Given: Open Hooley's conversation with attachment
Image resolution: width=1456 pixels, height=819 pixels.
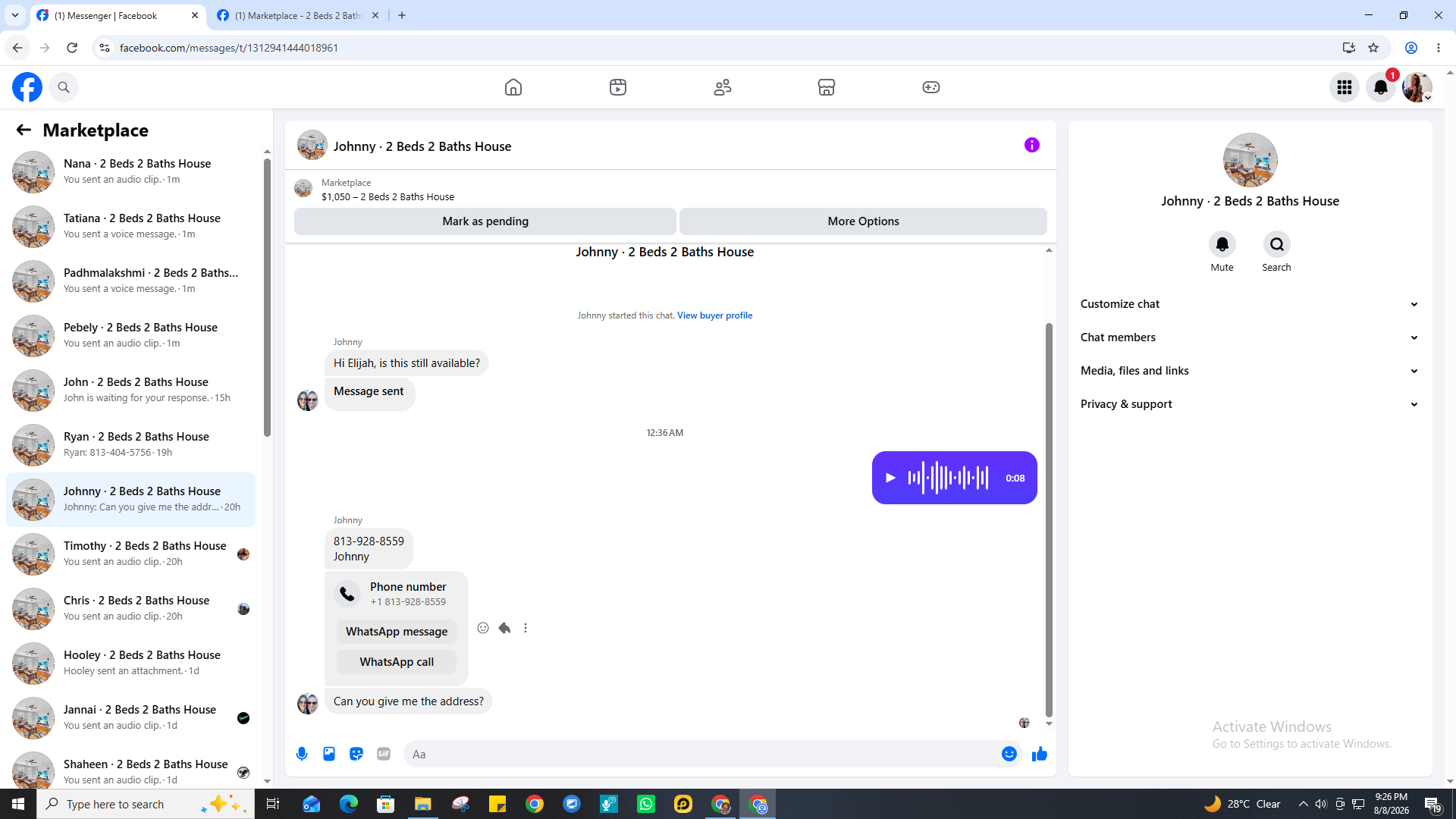Looking at the screenshot, I should tap(130, 663).
